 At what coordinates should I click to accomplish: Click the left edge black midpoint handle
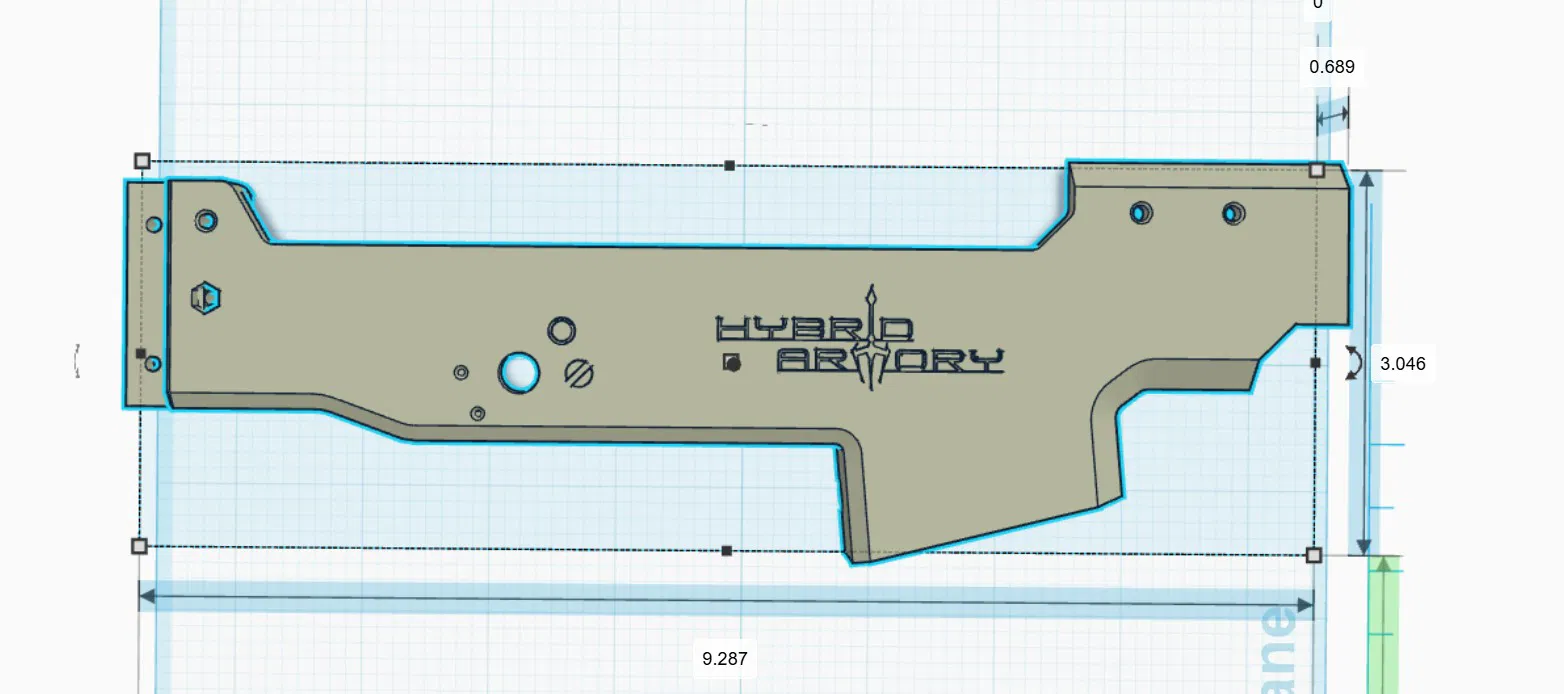coord(140,354)
